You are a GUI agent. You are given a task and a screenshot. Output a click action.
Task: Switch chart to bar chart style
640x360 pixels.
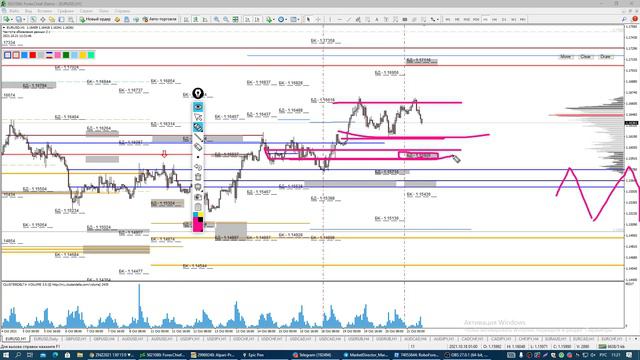click(x=186, y=19)
